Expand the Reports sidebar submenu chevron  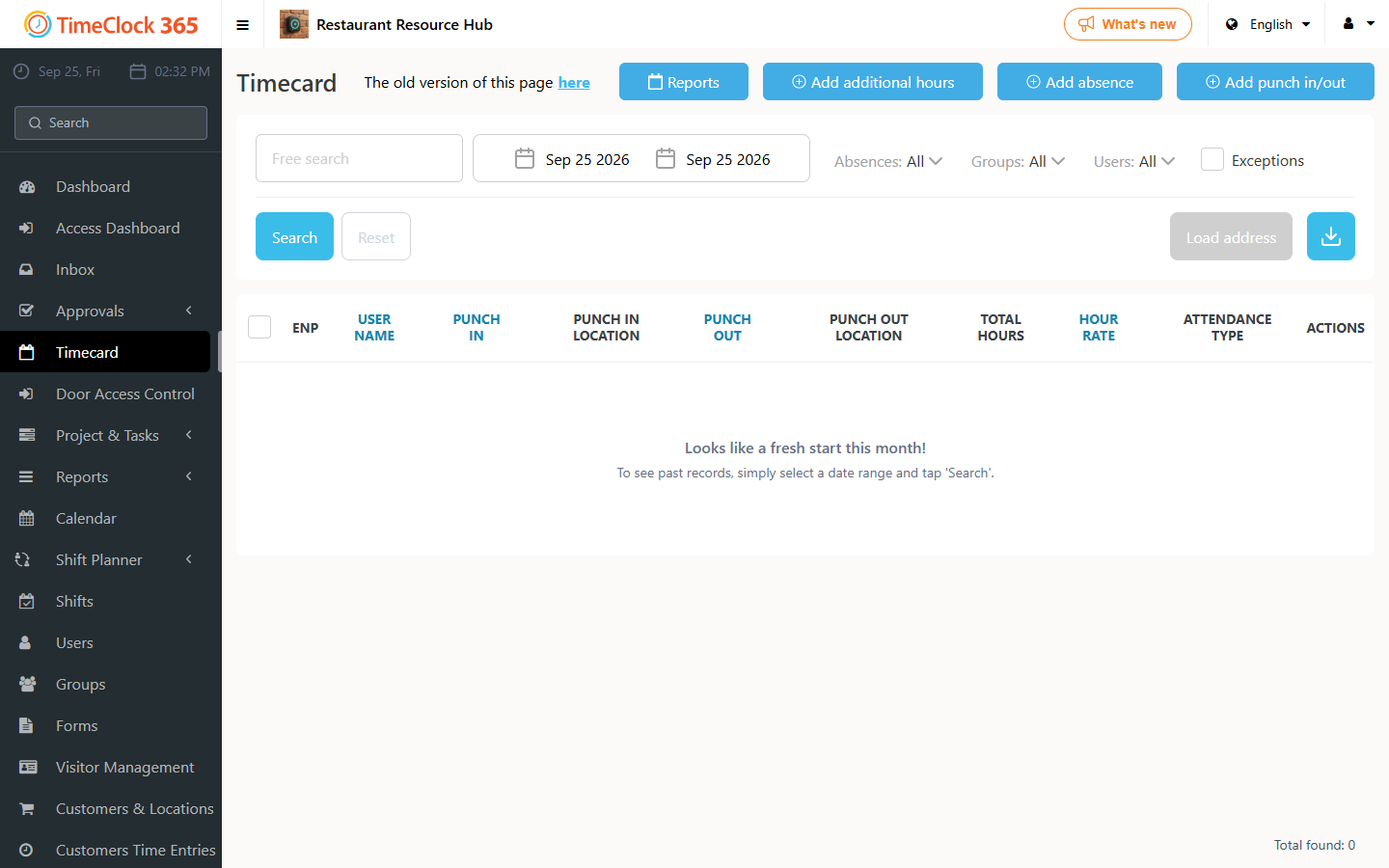pyautogui.click(x=189, y=476)
